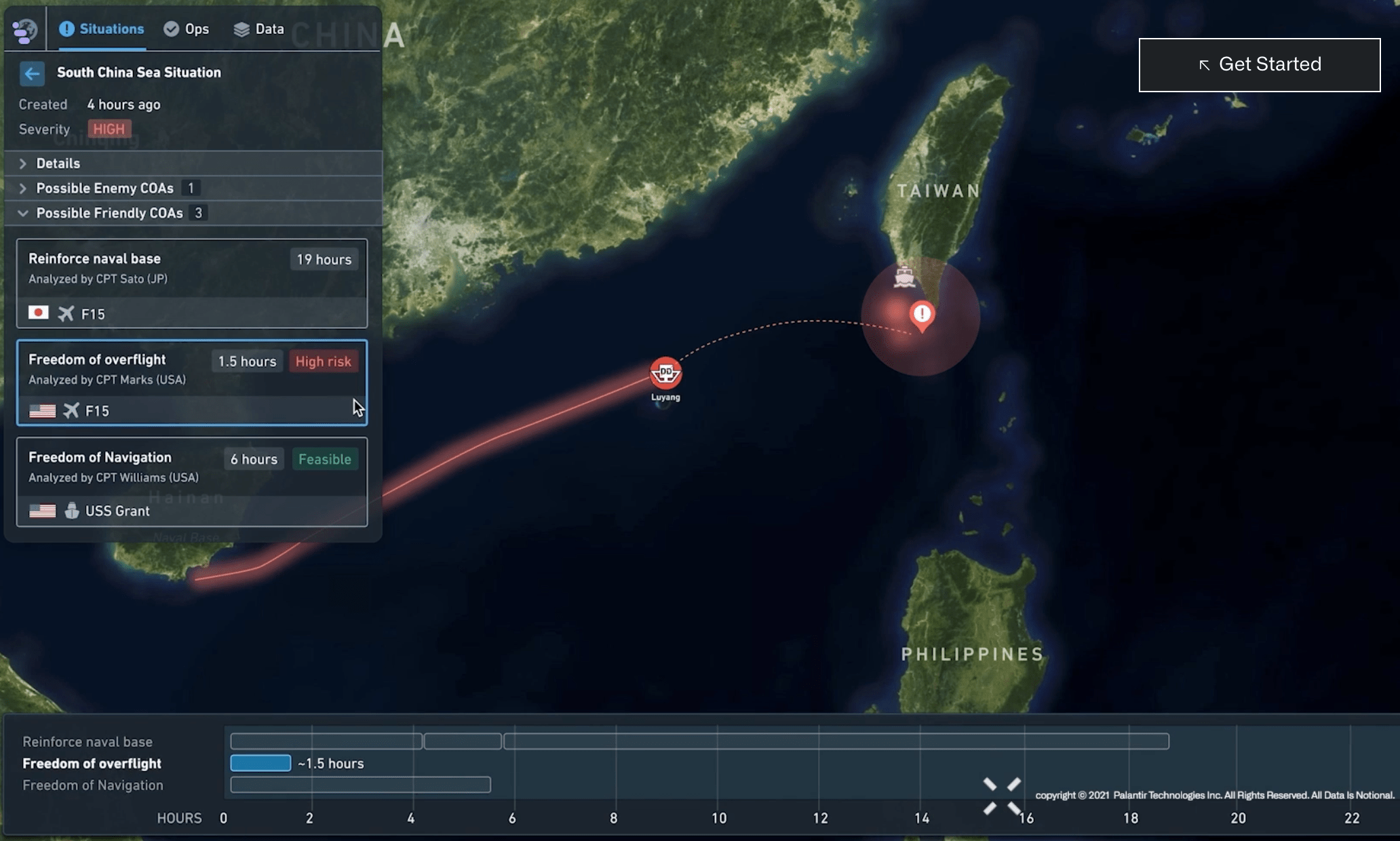Click the app logo icon in panel header
The width and height of the screenshot is (1400, 841).
[x=24, y=30]
